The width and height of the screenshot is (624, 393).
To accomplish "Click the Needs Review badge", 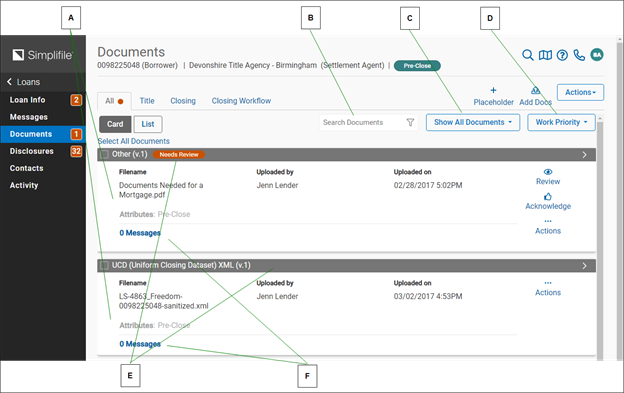I will [179, 155].
